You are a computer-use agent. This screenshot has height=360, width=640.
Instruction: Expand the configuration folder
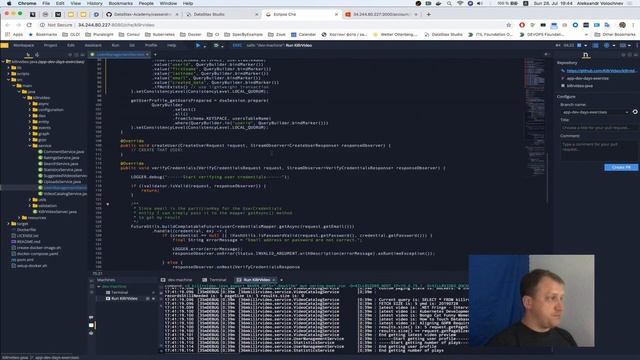30,110
